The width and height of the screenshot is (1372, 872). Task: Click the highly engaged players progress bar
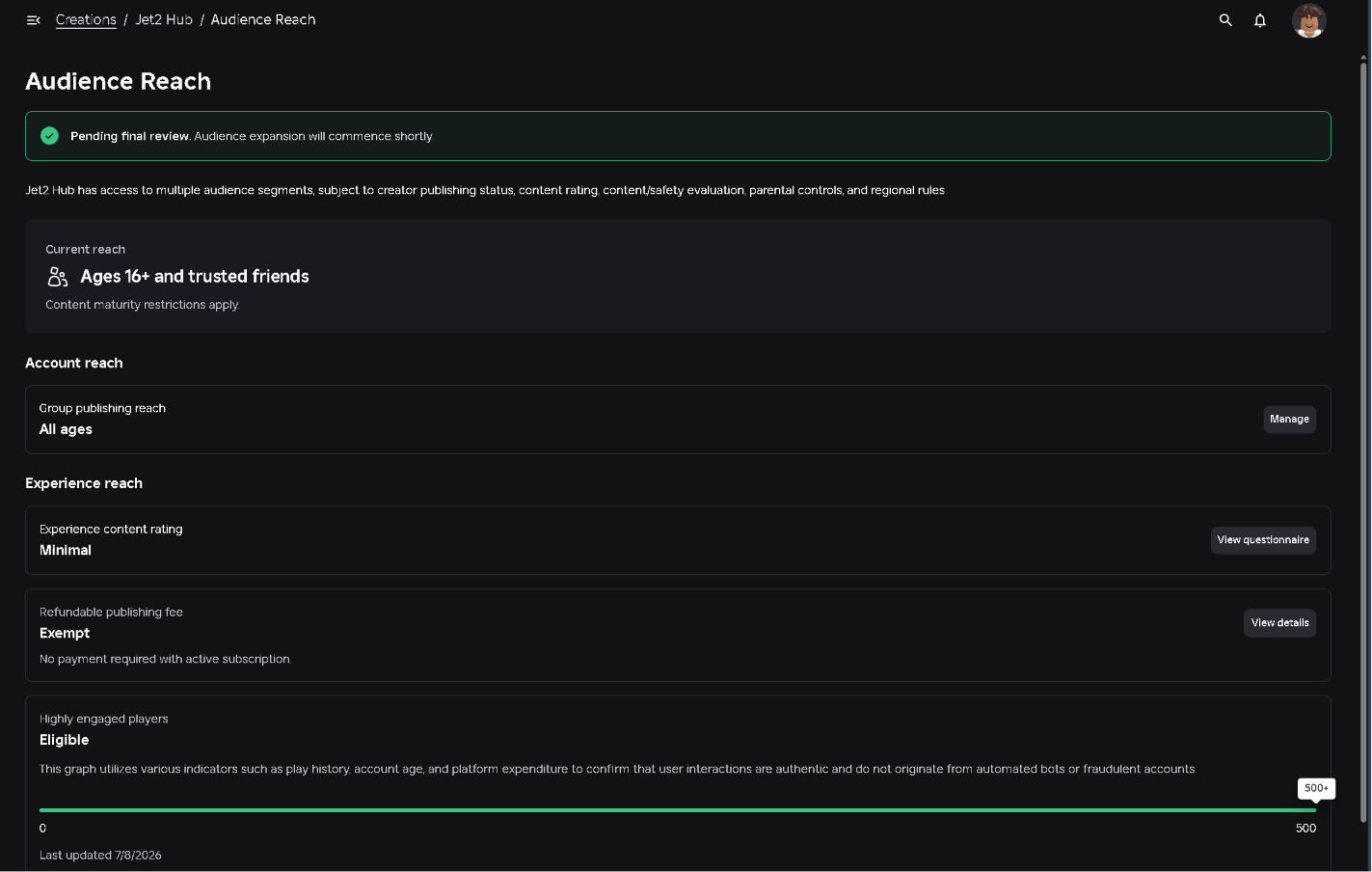(678, 810)
